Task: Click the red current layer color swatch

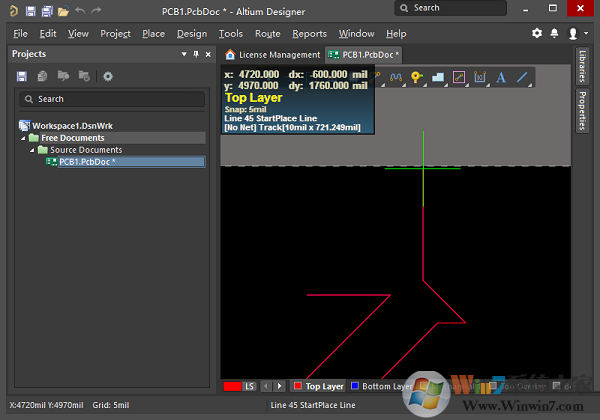Action: click(232, 386)
